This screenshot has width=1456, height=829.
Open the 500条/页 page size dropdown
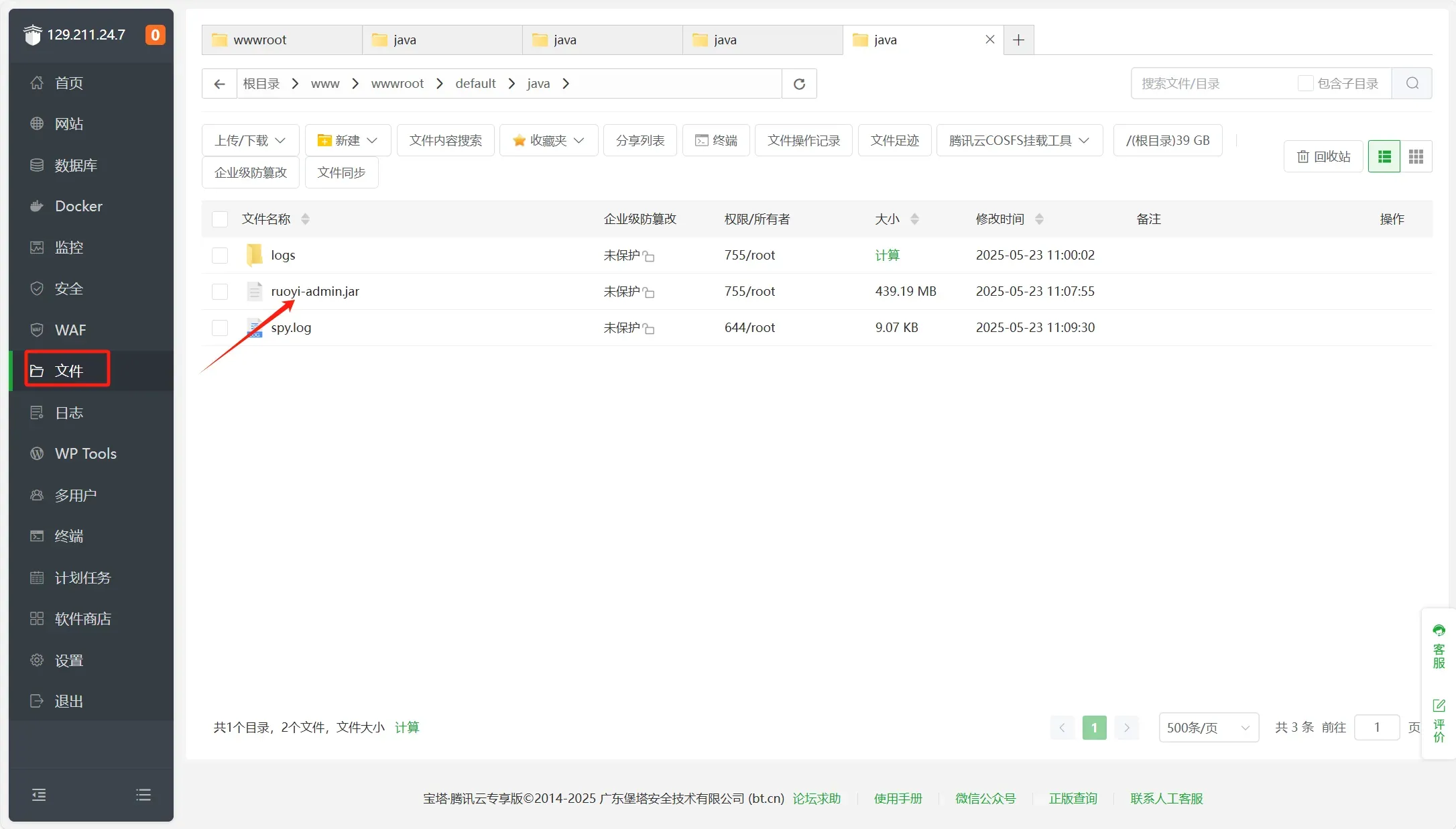[x=1208, y=728]
